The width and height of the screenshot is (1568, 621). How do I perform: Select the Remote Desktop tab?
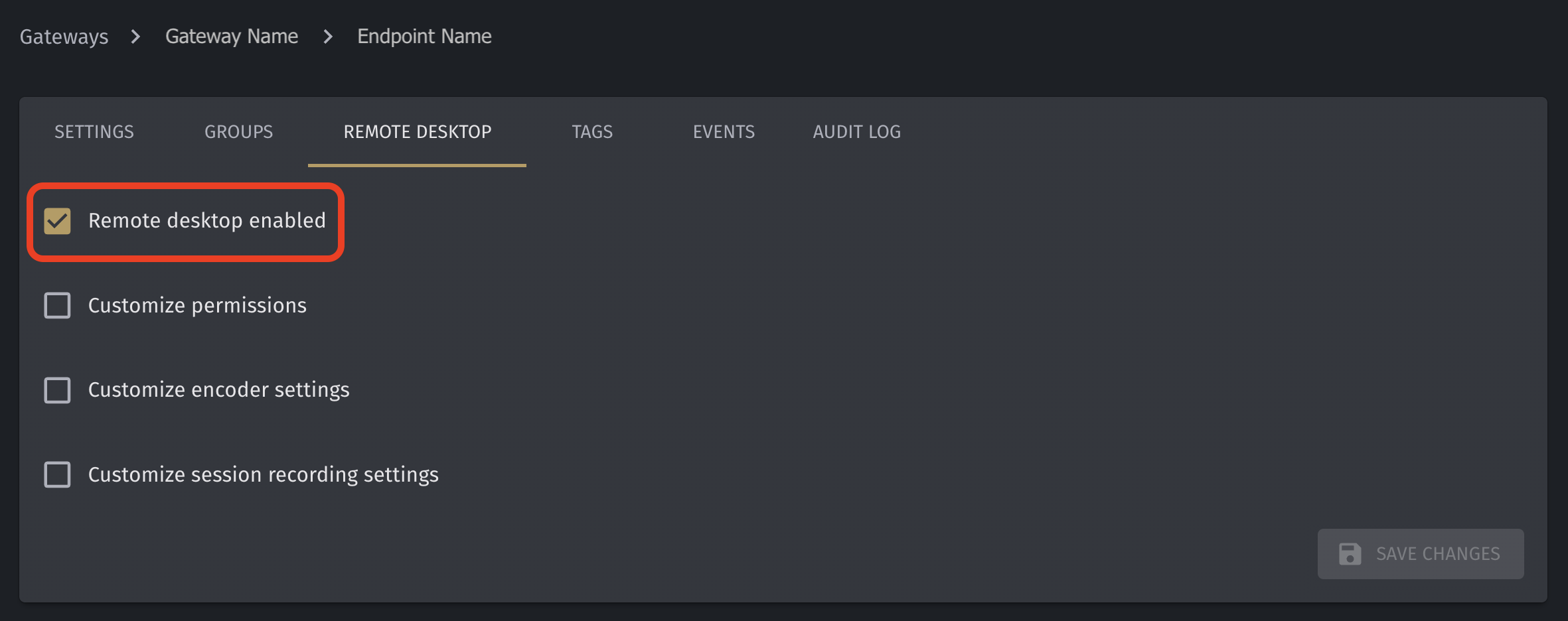click(418, 132)
